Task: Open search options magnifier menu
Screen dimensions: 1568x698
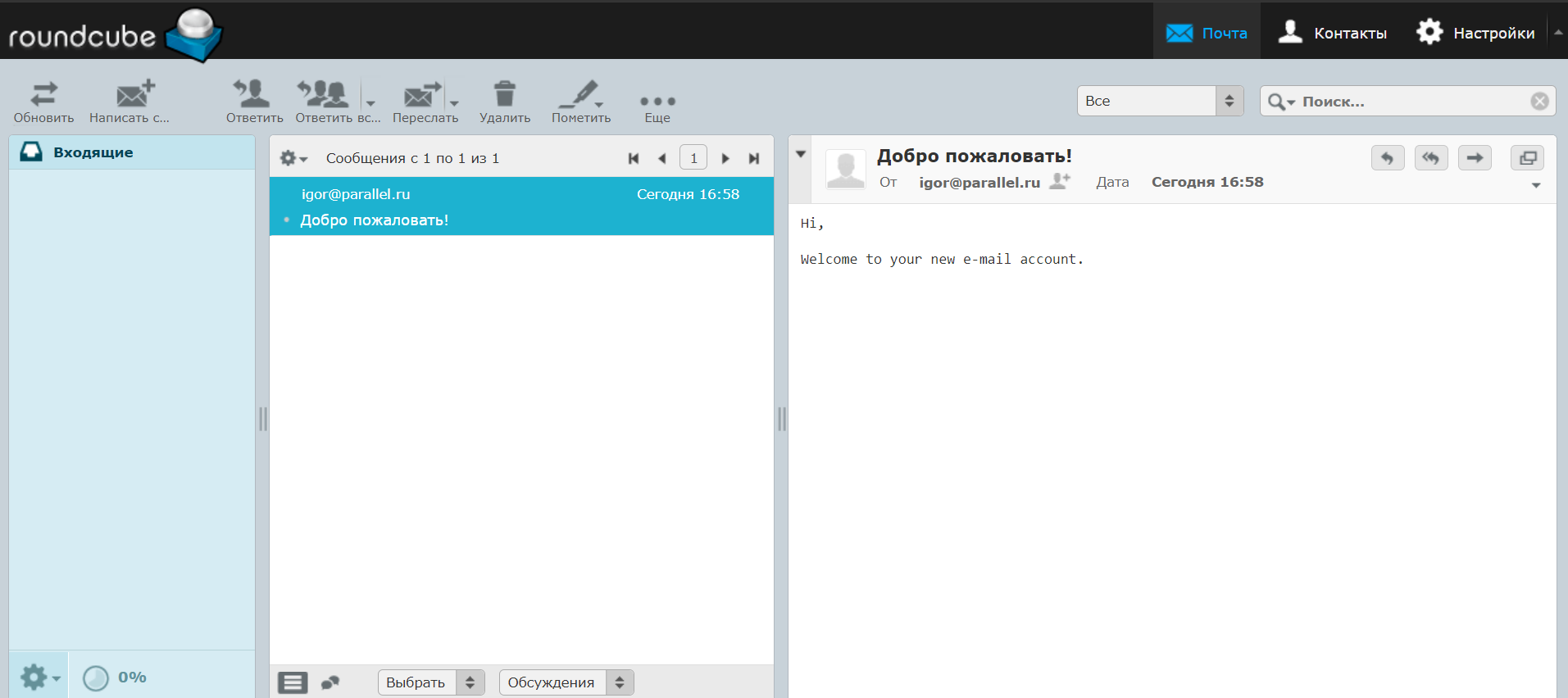Action: click(1280, 102)
